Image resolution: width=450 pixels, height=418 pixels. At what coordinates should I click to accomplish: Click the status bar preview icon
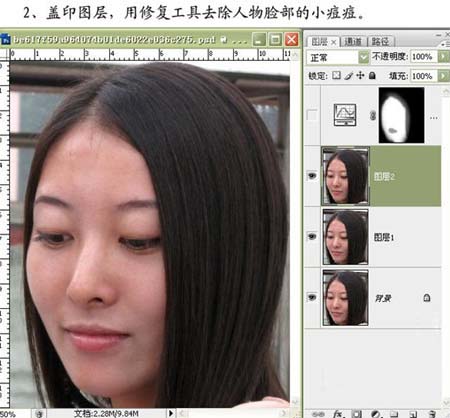click(40, 414)
